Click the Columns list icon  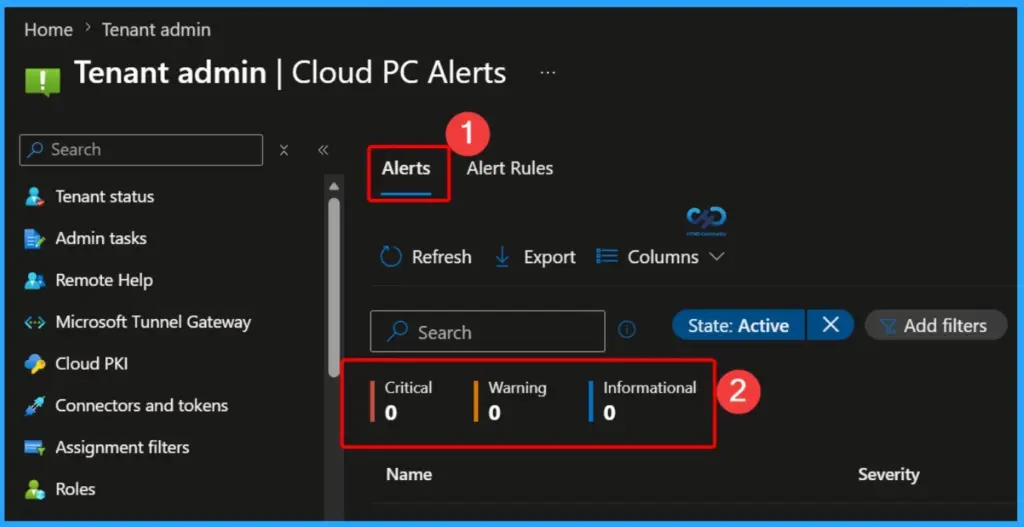click(x=607, y=257)
